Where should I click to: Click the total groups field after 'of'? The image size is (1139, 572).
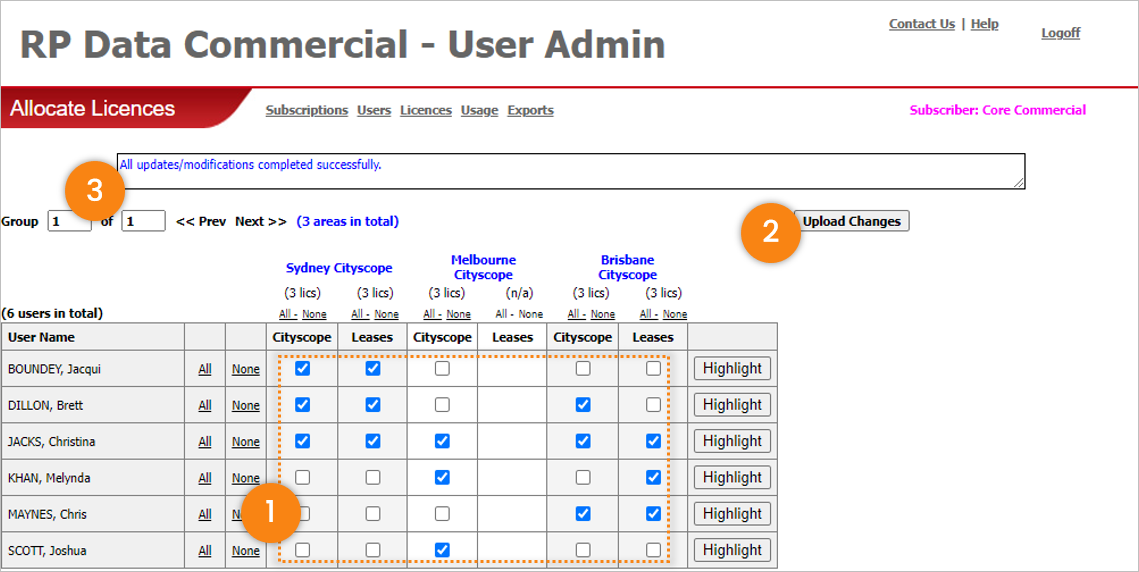point(143,221)
